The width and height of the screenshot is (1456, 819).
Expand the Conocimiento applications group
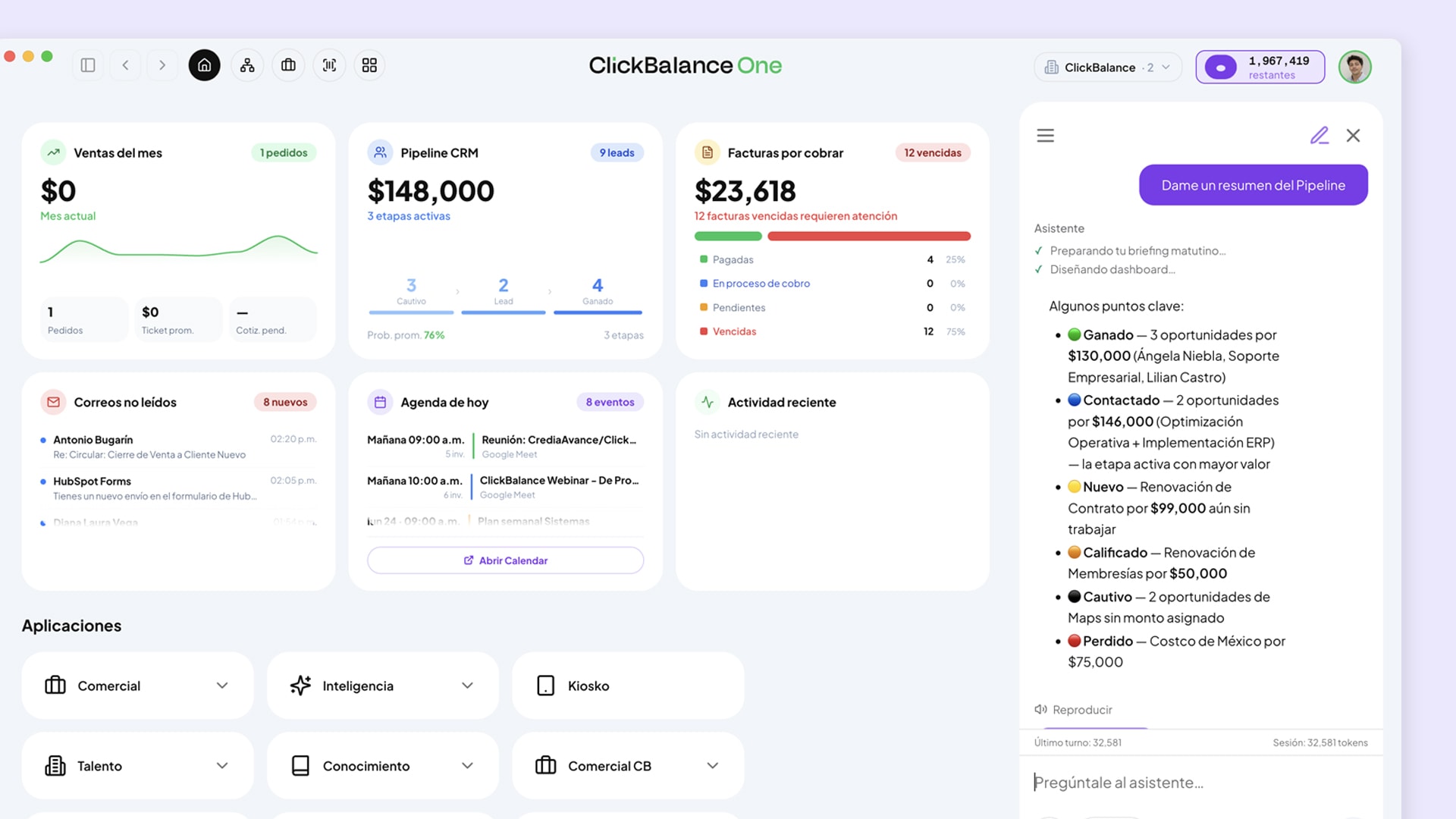tap(467, 766)
